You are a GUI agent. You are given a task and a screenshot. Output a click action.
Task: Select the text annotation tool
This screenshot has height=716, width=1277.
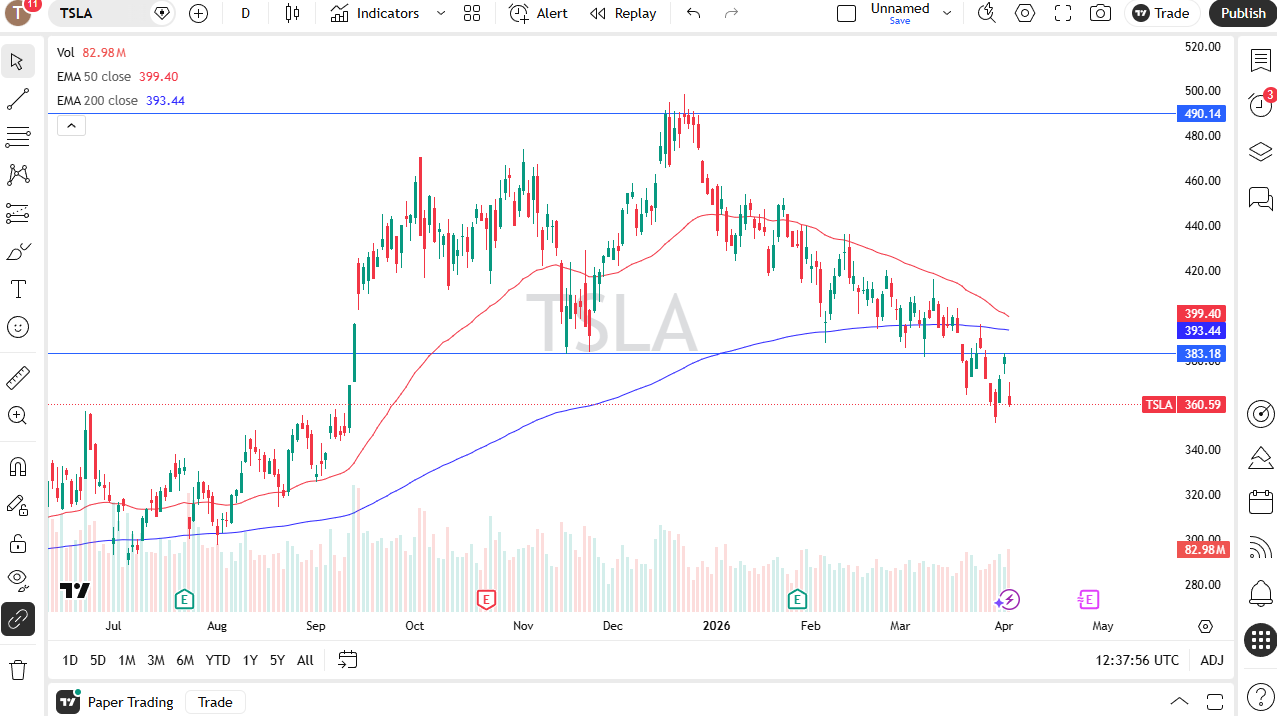[x=17, y=289]
